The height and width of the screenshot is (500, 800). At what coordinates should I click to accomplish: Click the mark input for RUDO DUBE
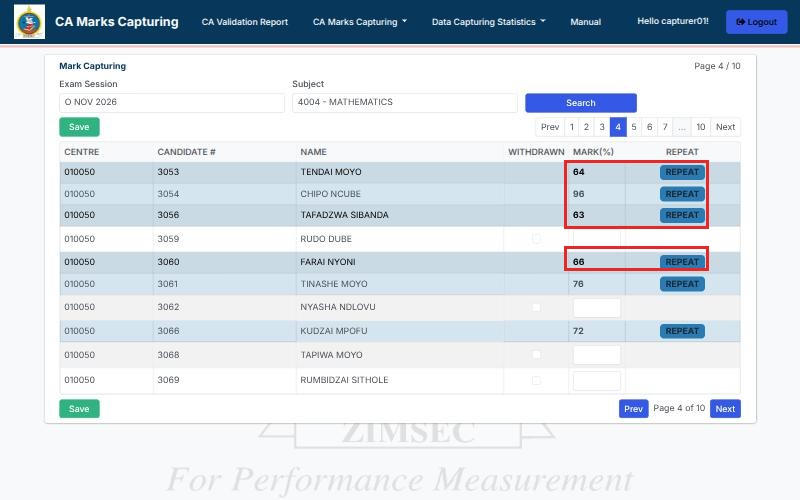point(596,239)
